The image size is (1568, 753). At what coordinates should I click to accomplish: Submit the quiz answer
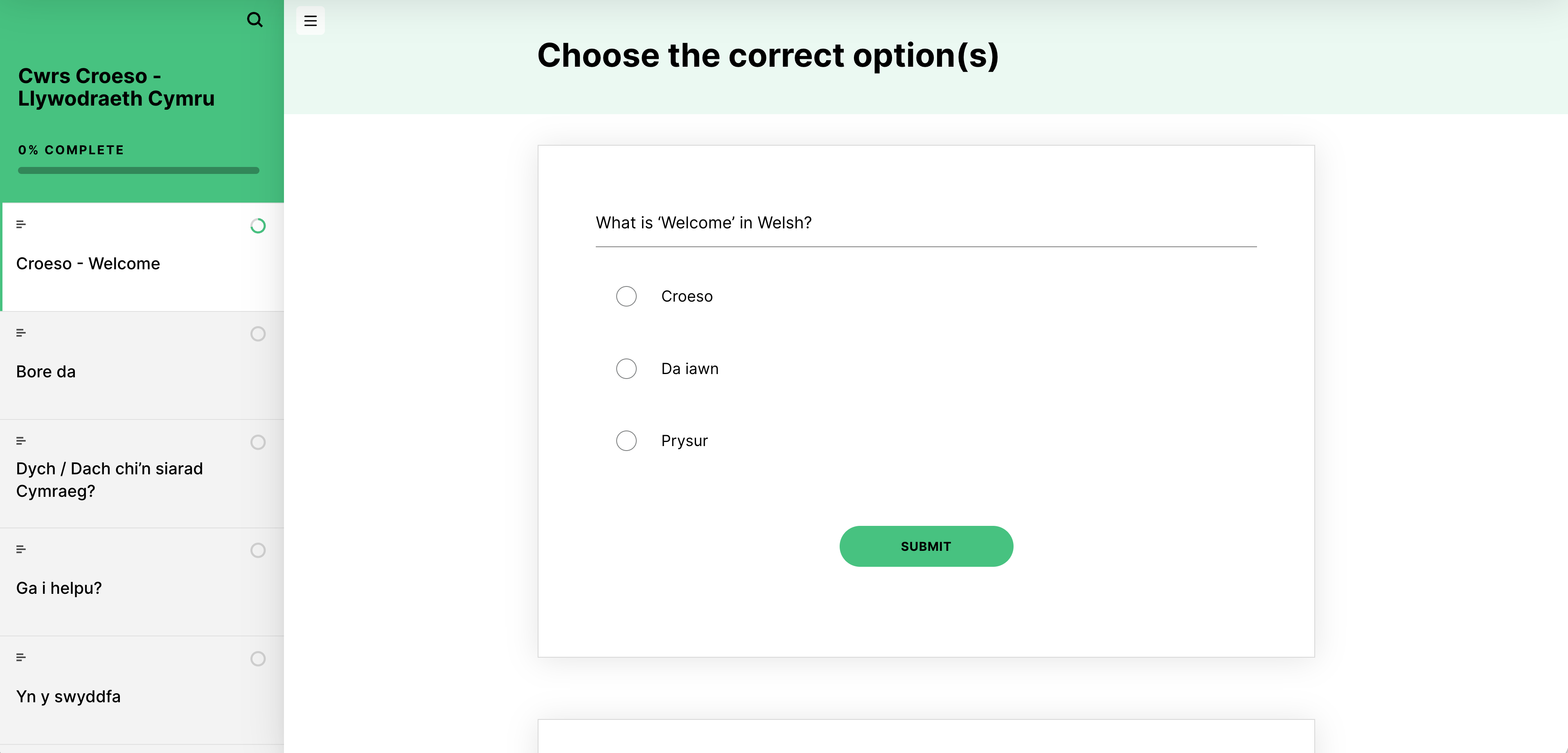tap(925, 547)
